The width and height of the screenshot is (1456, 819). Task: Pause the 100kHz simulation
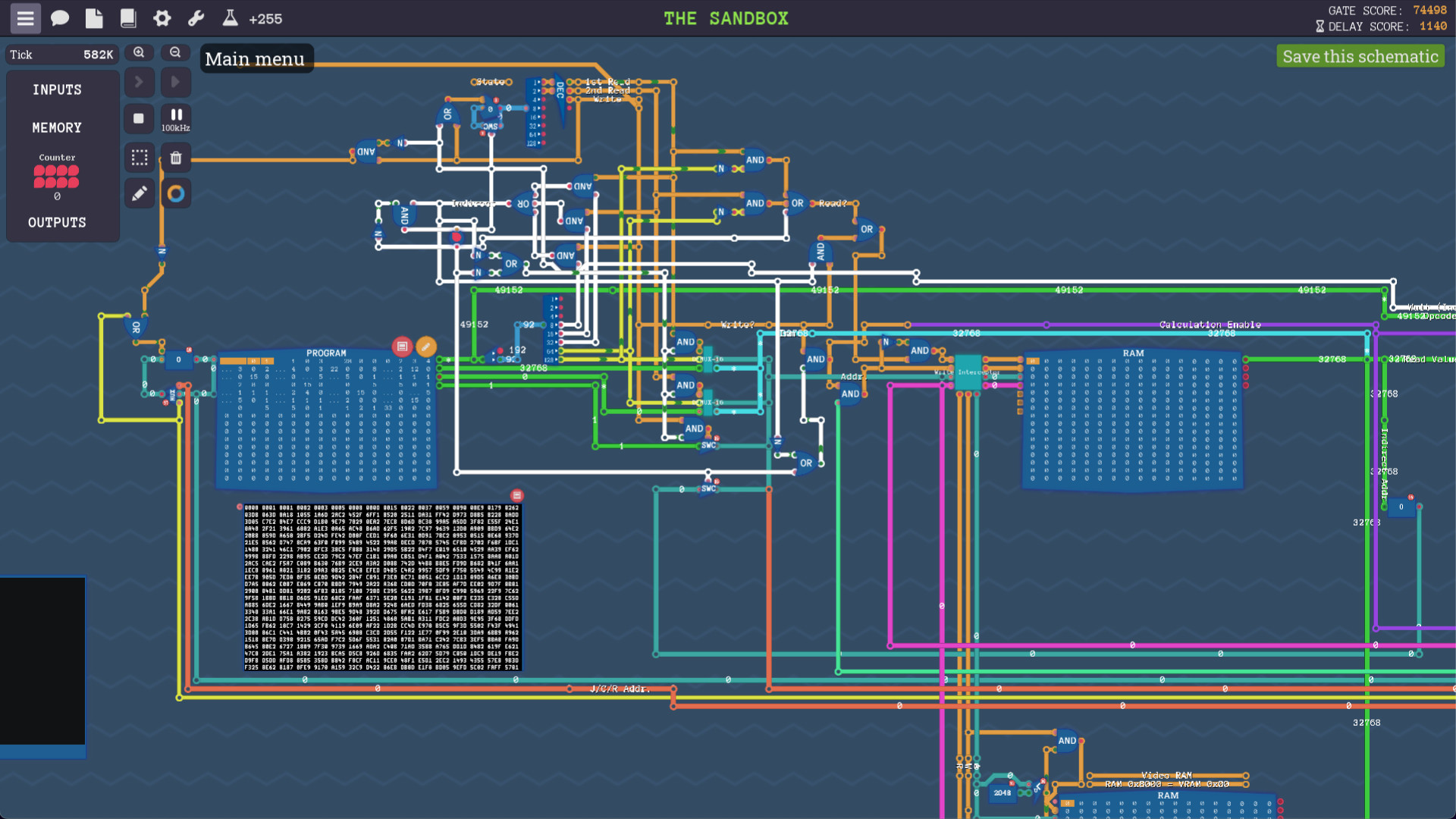(175, 115)
